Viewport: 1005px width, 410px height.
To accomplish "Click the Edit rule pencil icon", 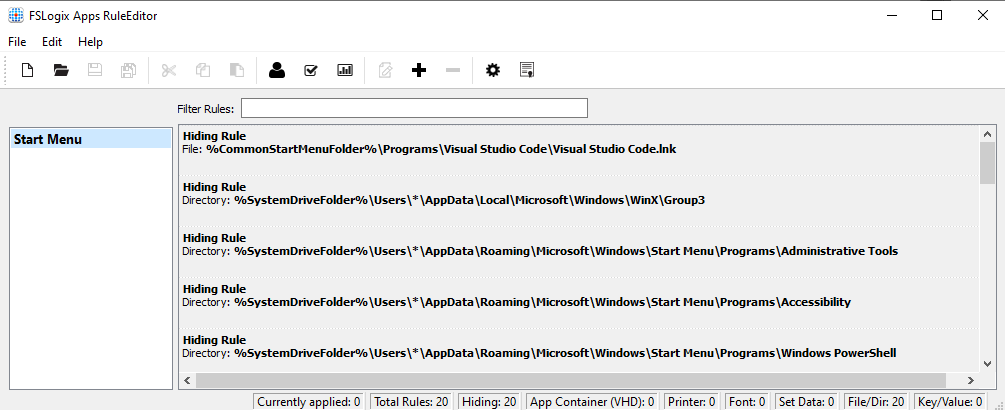I will [385, 70].
